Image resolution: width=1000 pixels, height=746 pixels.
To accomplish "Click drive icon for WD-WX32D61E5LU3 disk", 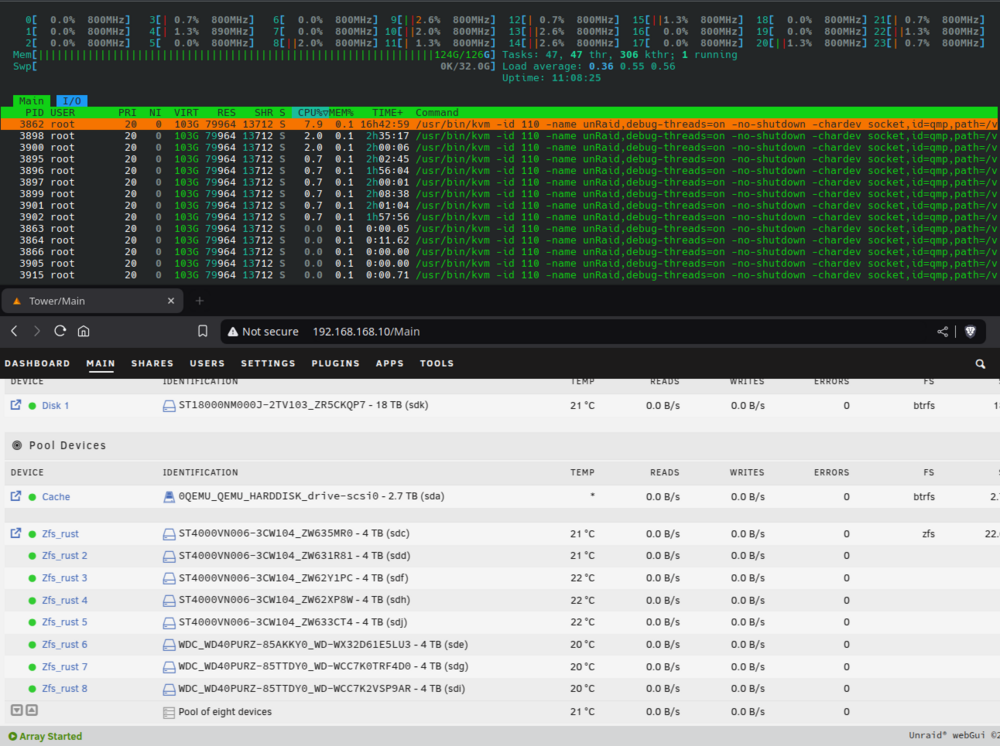I will (169, 645).
